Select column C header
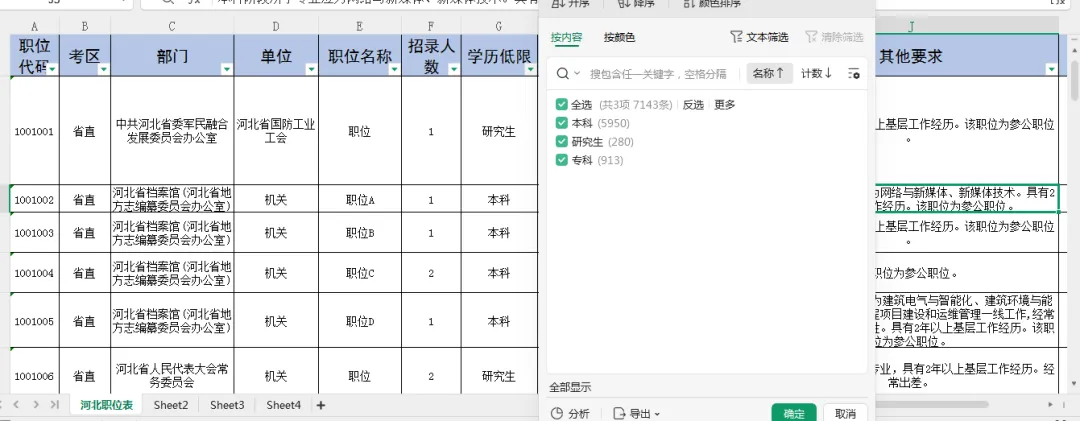The image size is (1080, 421). pos(172,27)
